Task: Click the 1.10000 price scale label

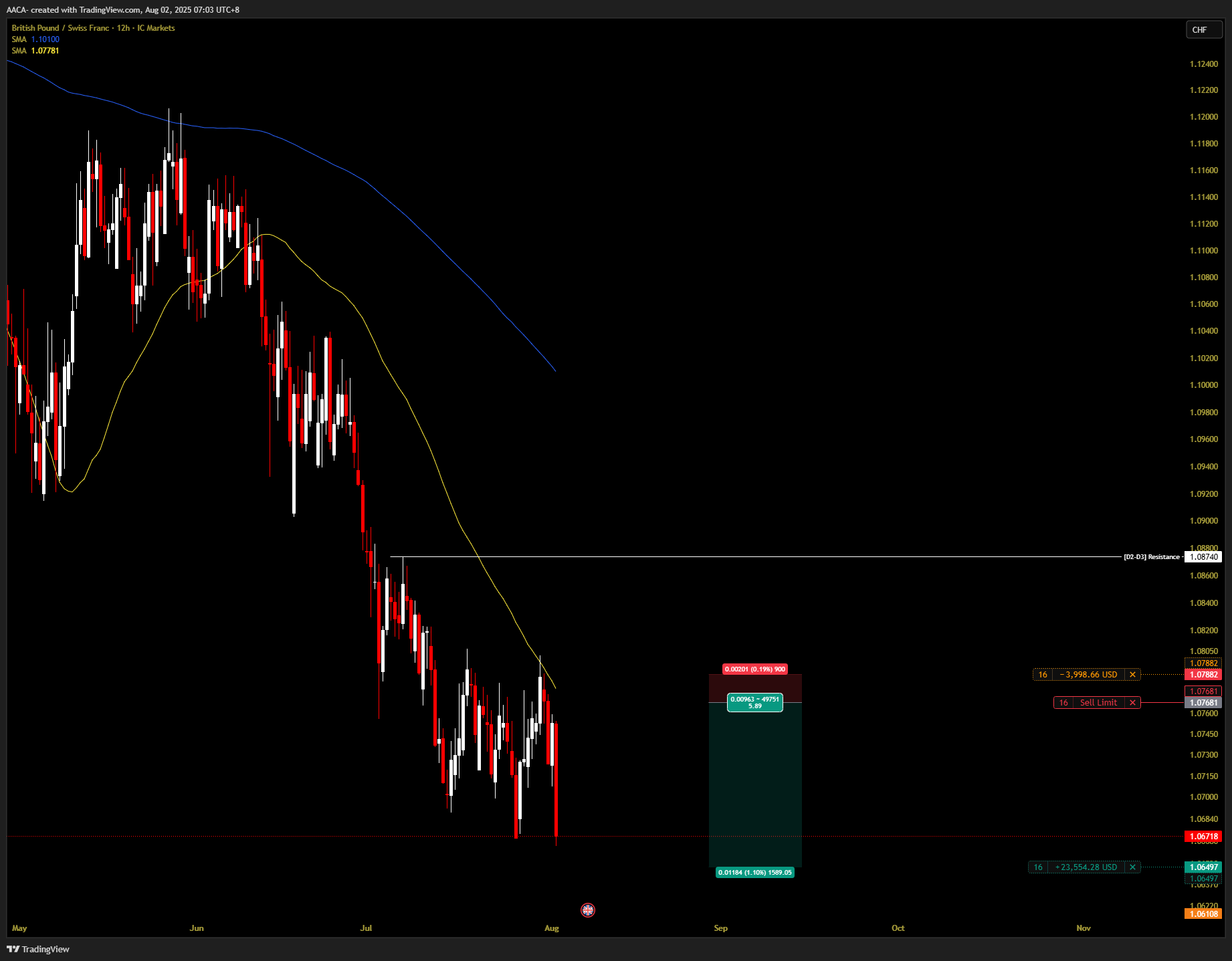Action: pyautogui.click(x=1204, y=385)
